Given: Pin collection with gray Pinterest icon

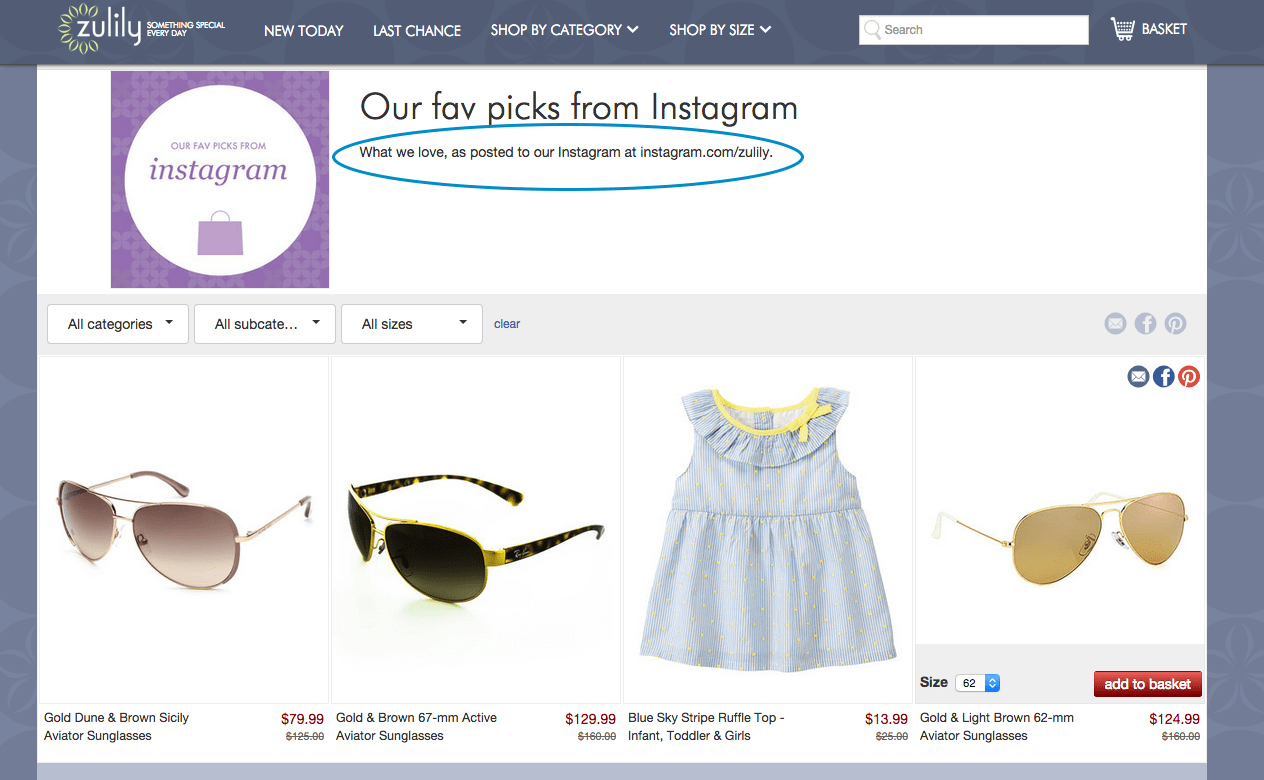Looking at the screenshot, I should pos(1175,323).
